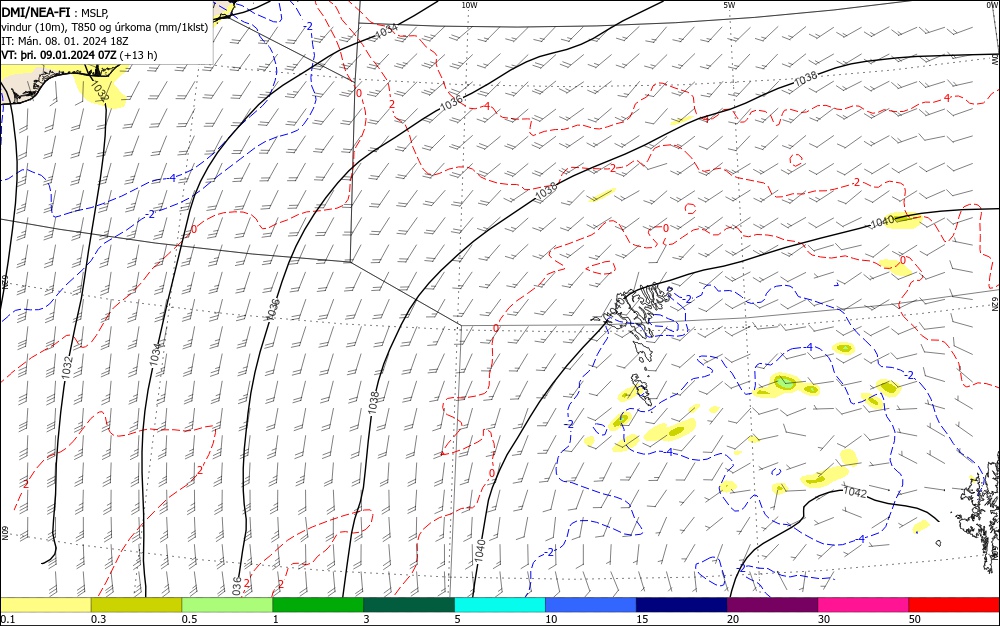This screenshot has width=1000, height=626.
Task: Choose the blue 10–15 legend swatch
Action: pyautogui.click(x=591, y=605)
